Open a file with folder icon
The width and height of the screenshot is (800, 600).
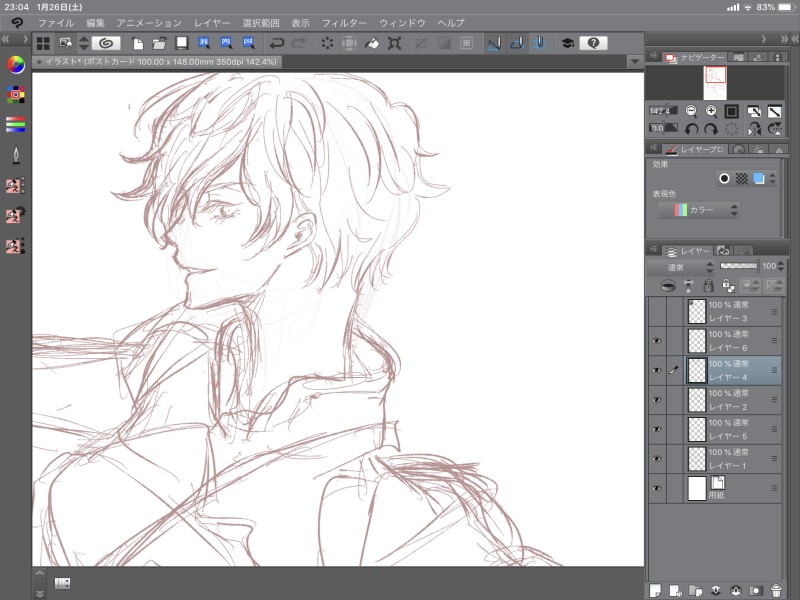click(159, 43)
